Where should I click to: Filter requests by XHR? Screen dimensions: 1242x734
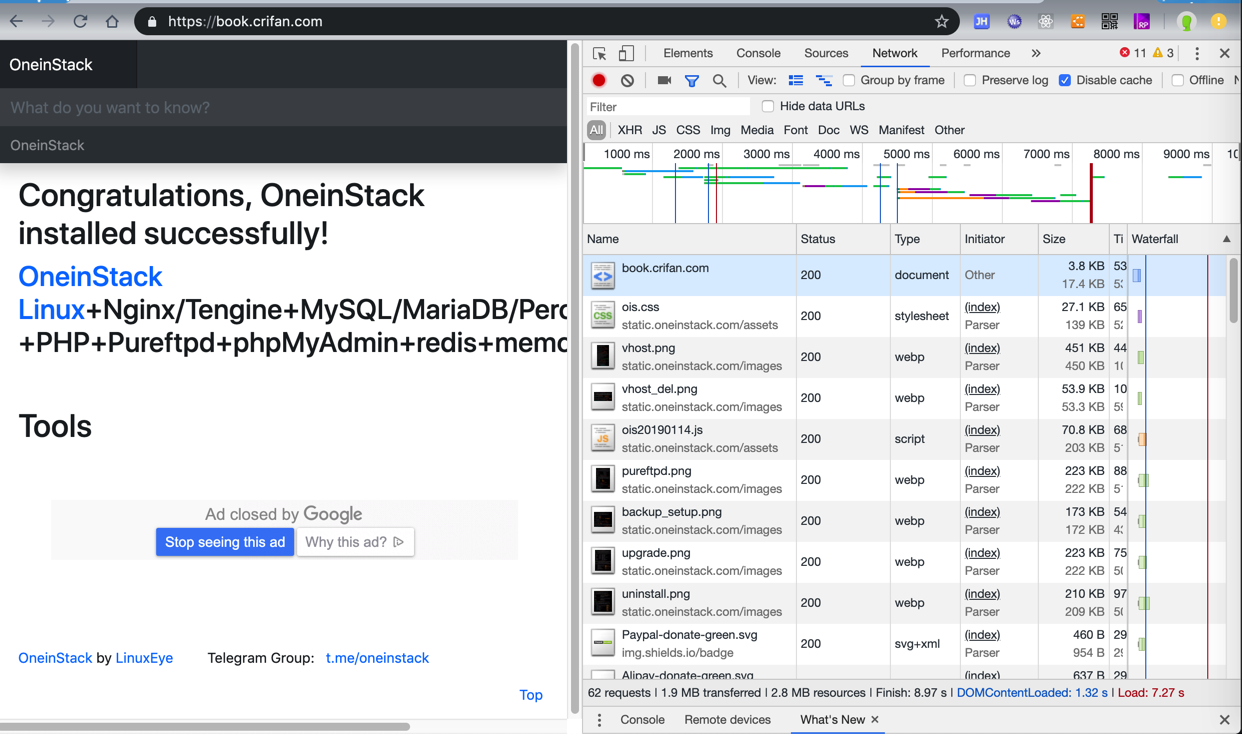630,130
